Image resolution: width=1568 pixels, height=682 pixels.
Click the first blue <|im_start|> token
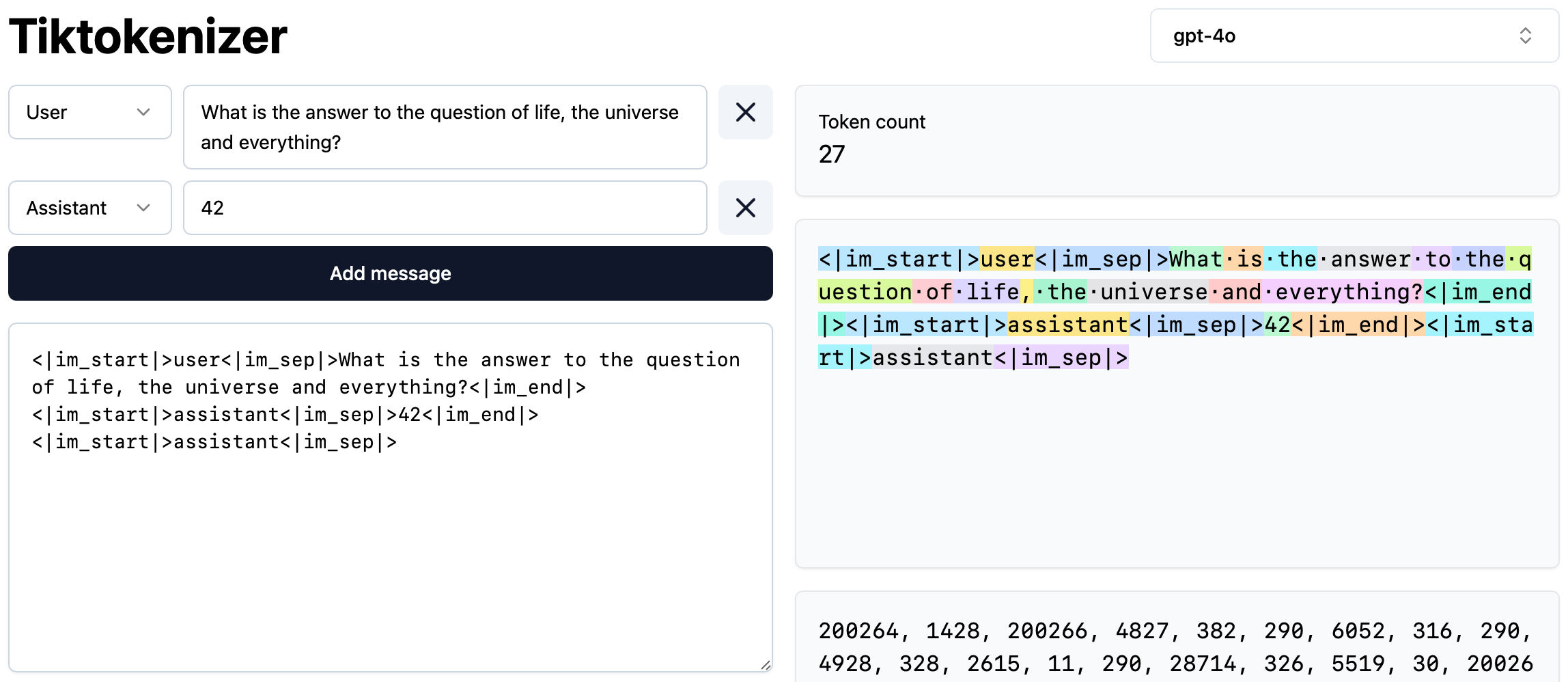click(x=899, y=259)
